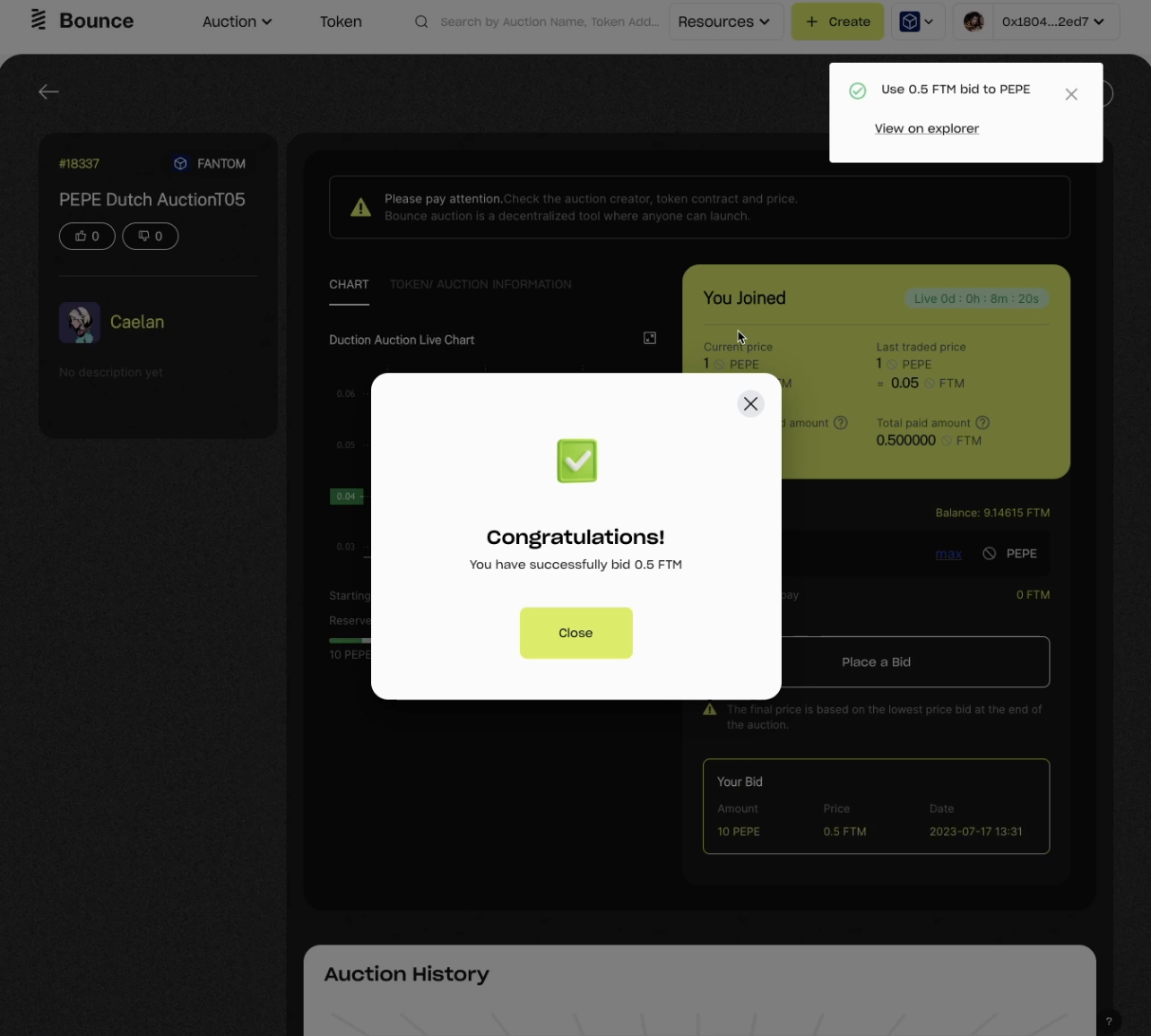Click the Total paid amount info icon

pos(982,423)
